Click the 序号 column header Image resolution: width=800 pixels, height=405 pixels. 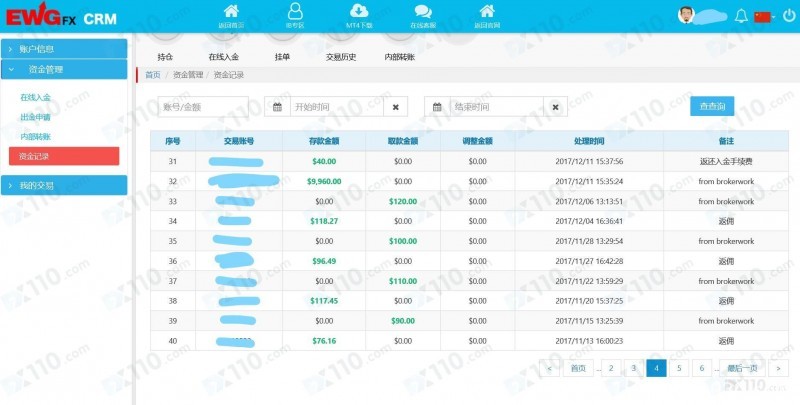(172, 141)
